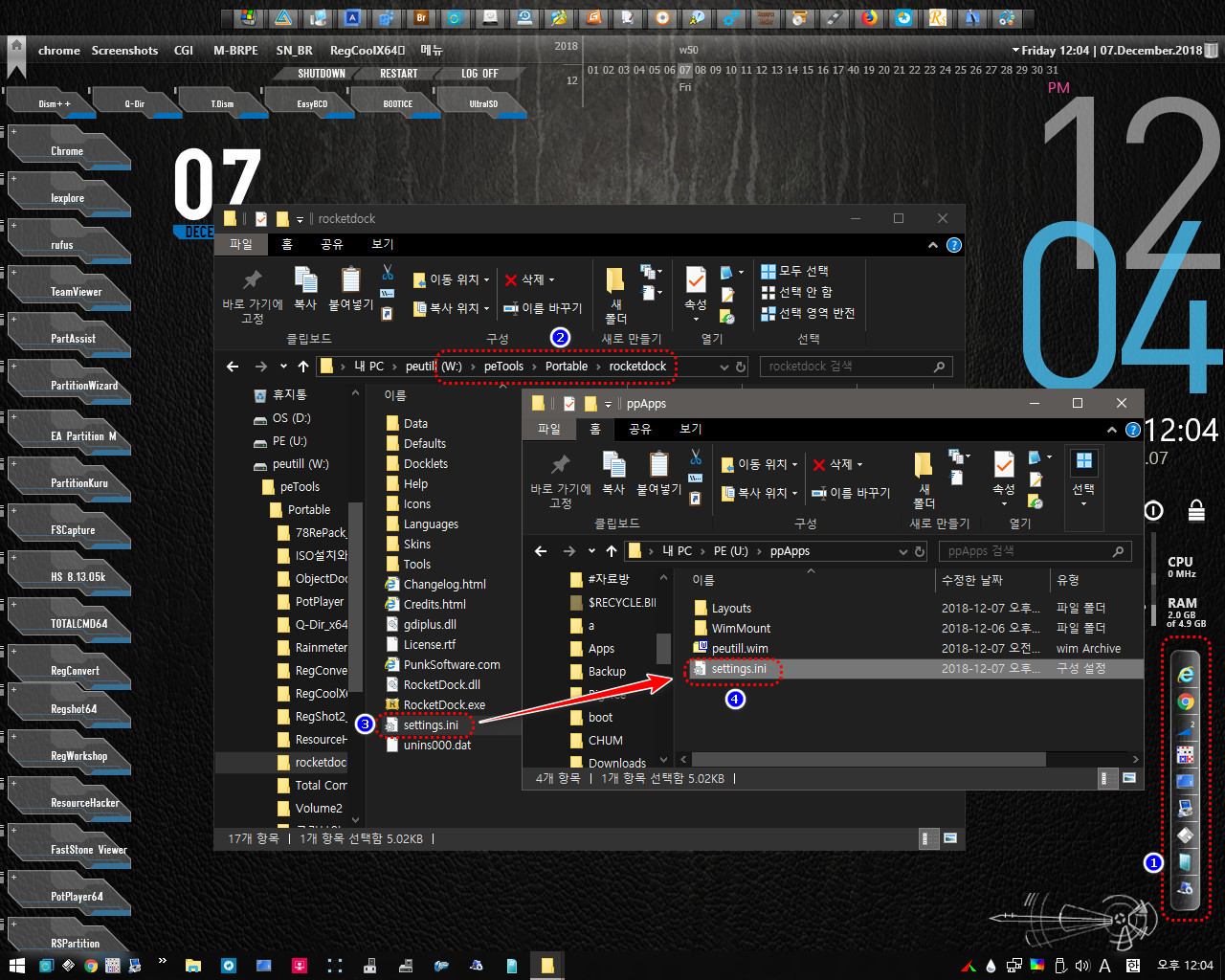
Task: Open File tab in ppApps window
Action: (549, 429)
